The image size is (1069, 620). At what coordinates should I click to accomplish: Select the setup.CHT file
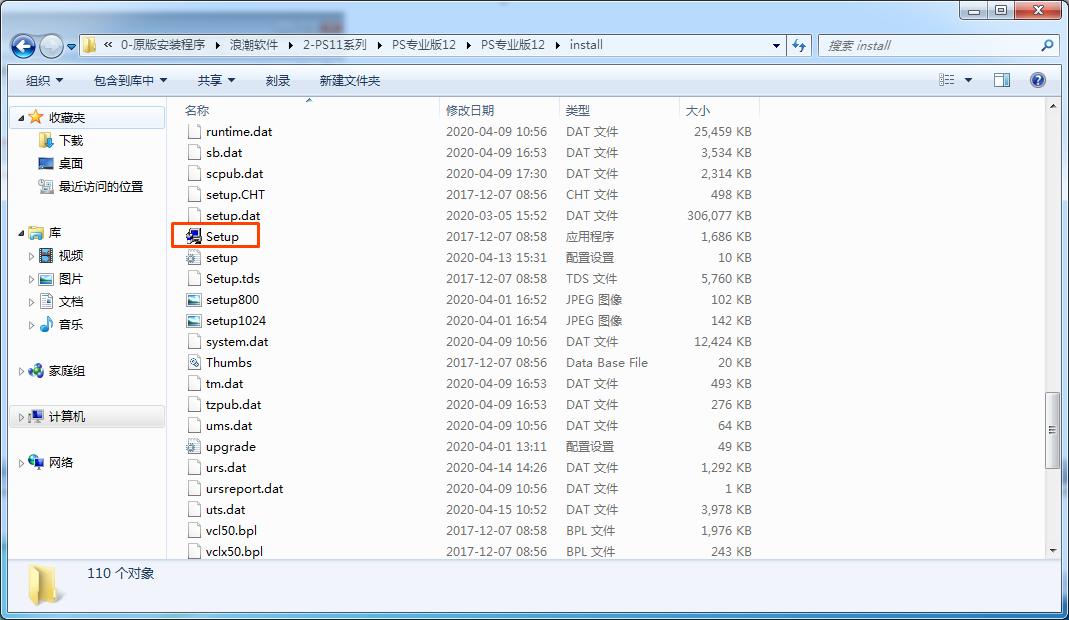(x=235, y=195)
